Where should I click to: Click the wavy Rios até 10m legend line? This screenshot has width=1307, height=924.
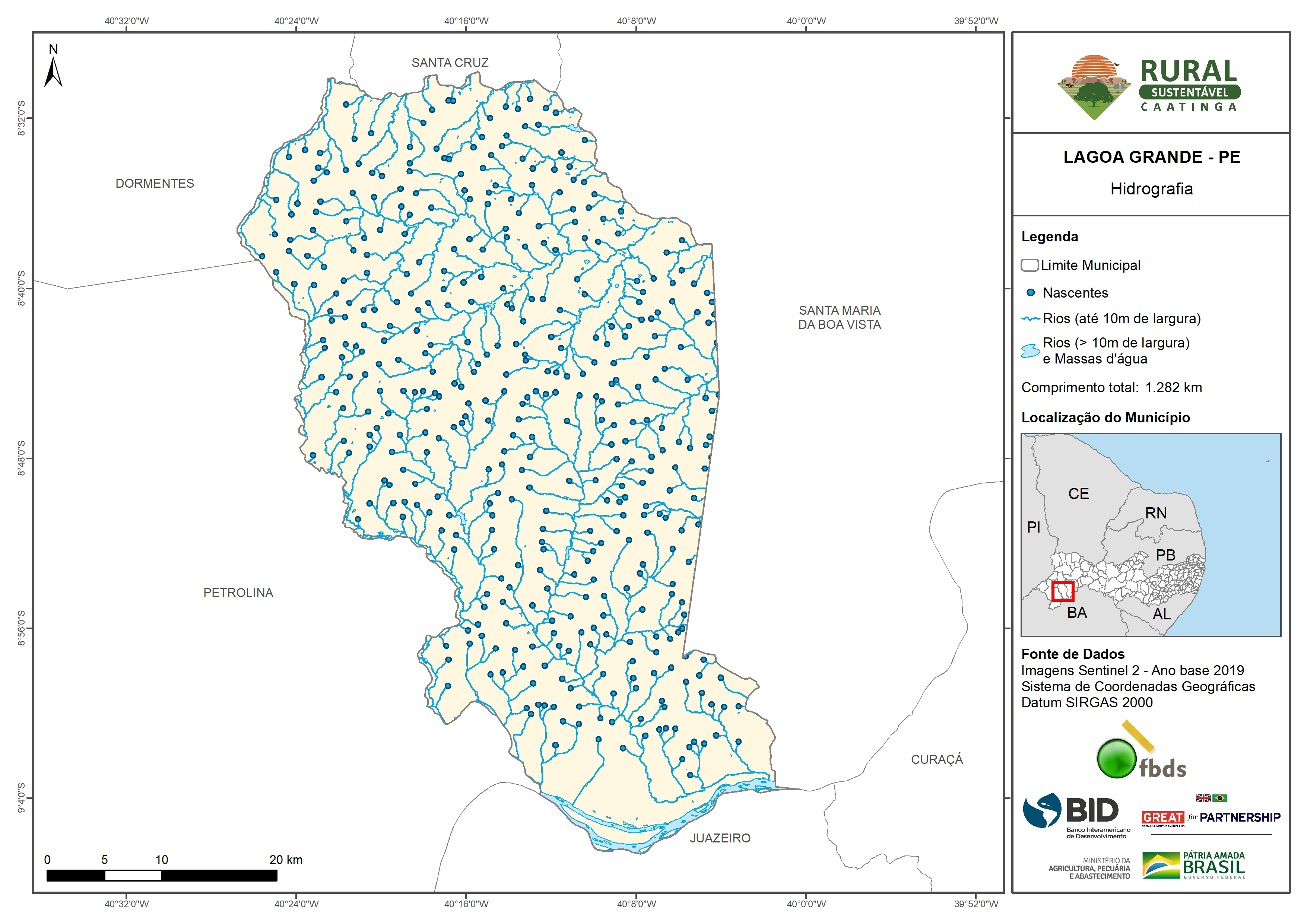click(1030, 319)
